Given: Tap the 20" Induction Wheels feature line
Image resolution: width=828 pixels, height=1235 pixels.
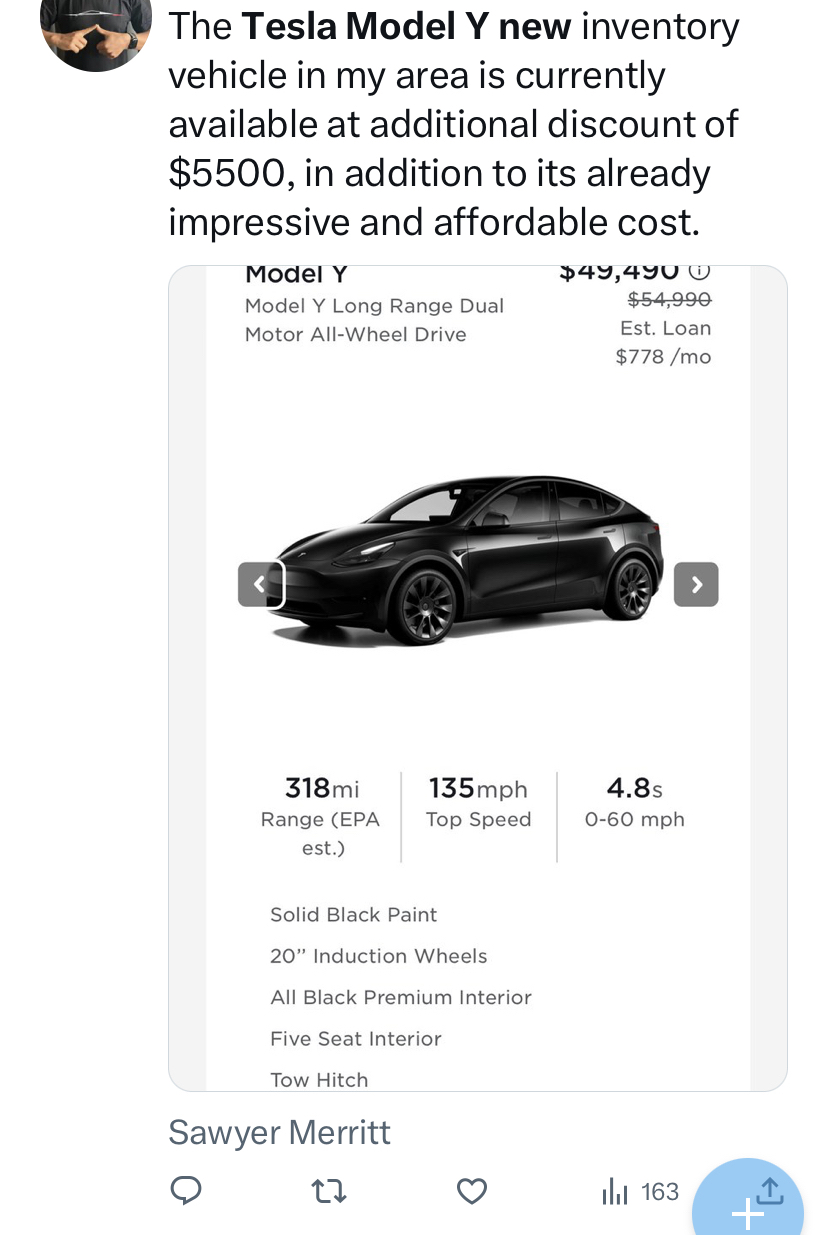Looking at the screenshot, I should coord(379,956).
